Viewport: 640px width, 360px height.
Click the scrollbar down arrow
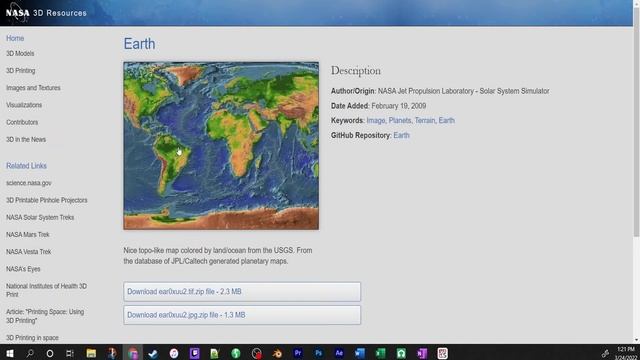(x=636, y=340)
